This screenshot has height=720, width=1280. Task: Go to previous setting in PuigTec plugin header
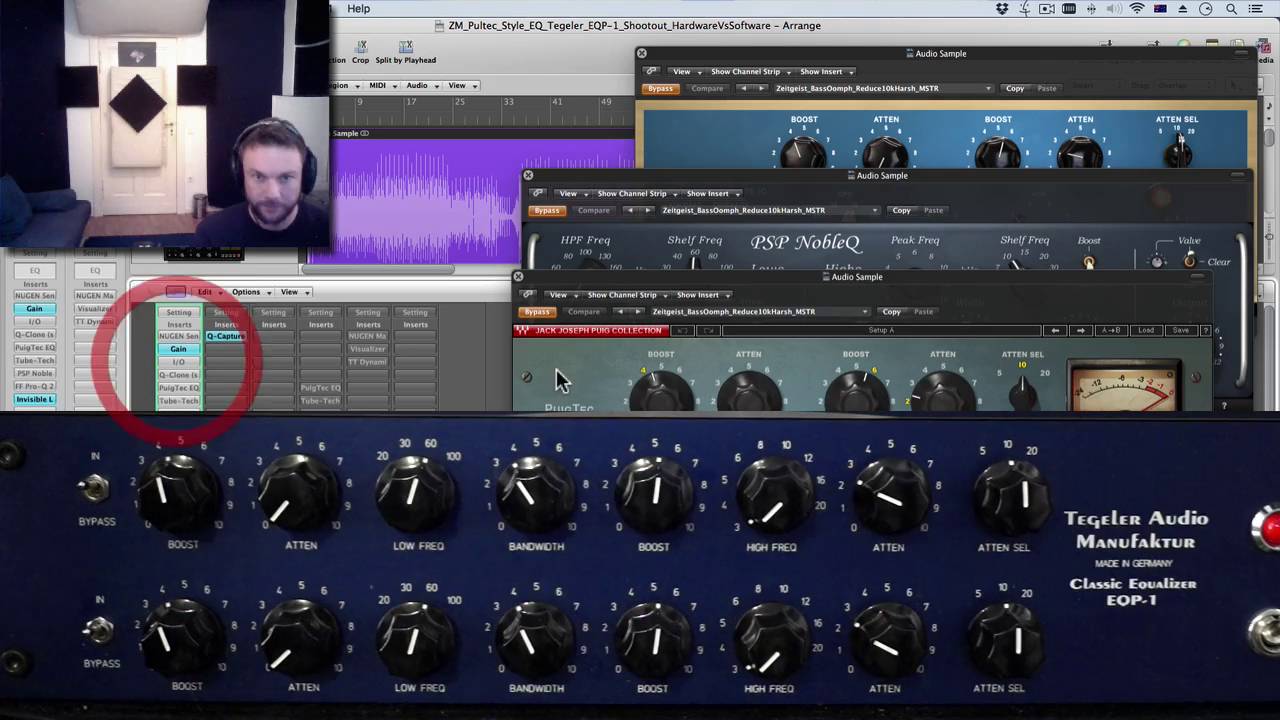pyautogui.click(x=619, y=311)
